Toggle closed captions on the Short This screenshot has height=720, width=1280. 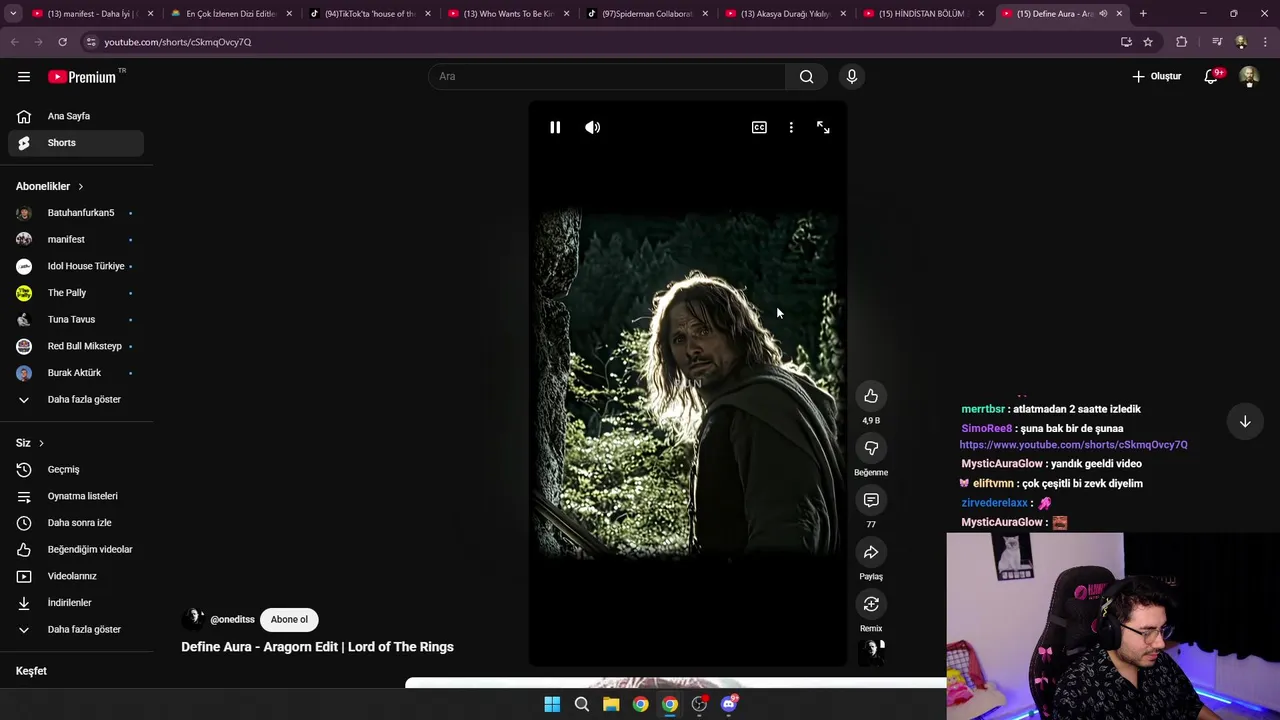(x=759, y=127)
